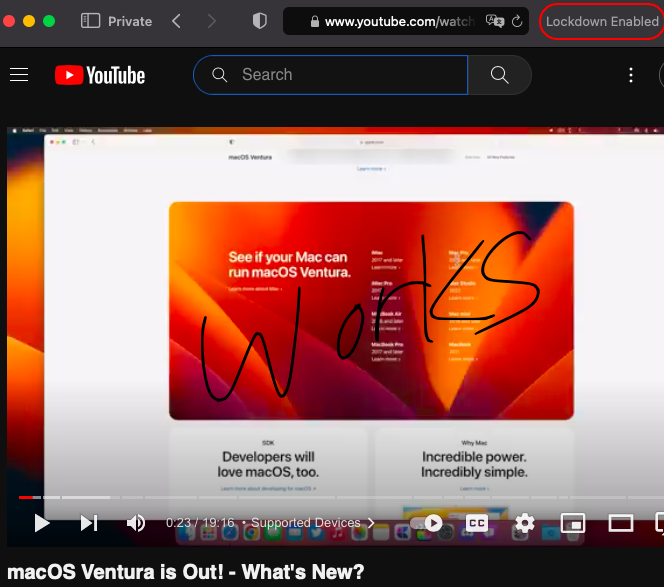
Task: Open the video settings gear
Action: [x=525, y=523]
